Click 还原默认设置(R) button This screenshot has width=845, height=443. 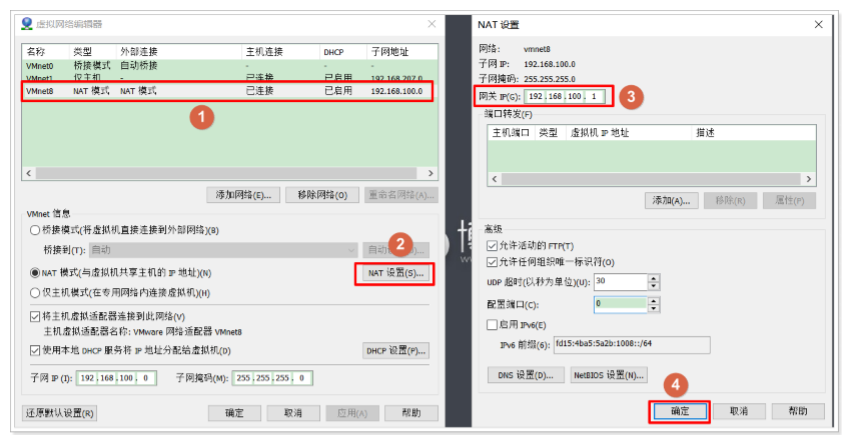pos(59,413)
